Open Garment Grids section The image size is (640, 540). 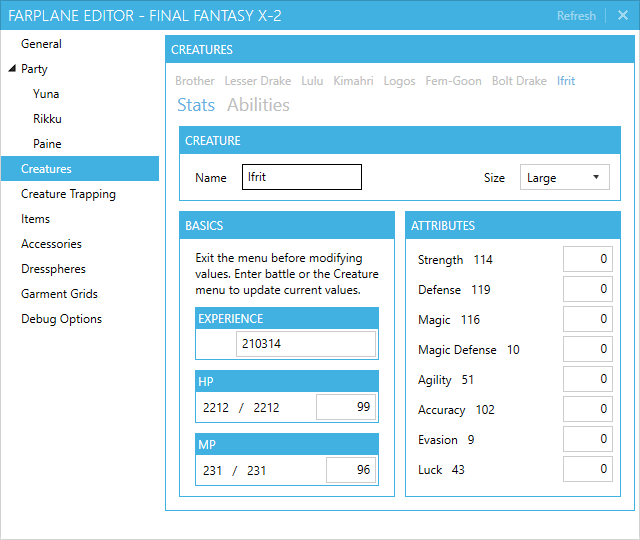(x=59, y=294)
